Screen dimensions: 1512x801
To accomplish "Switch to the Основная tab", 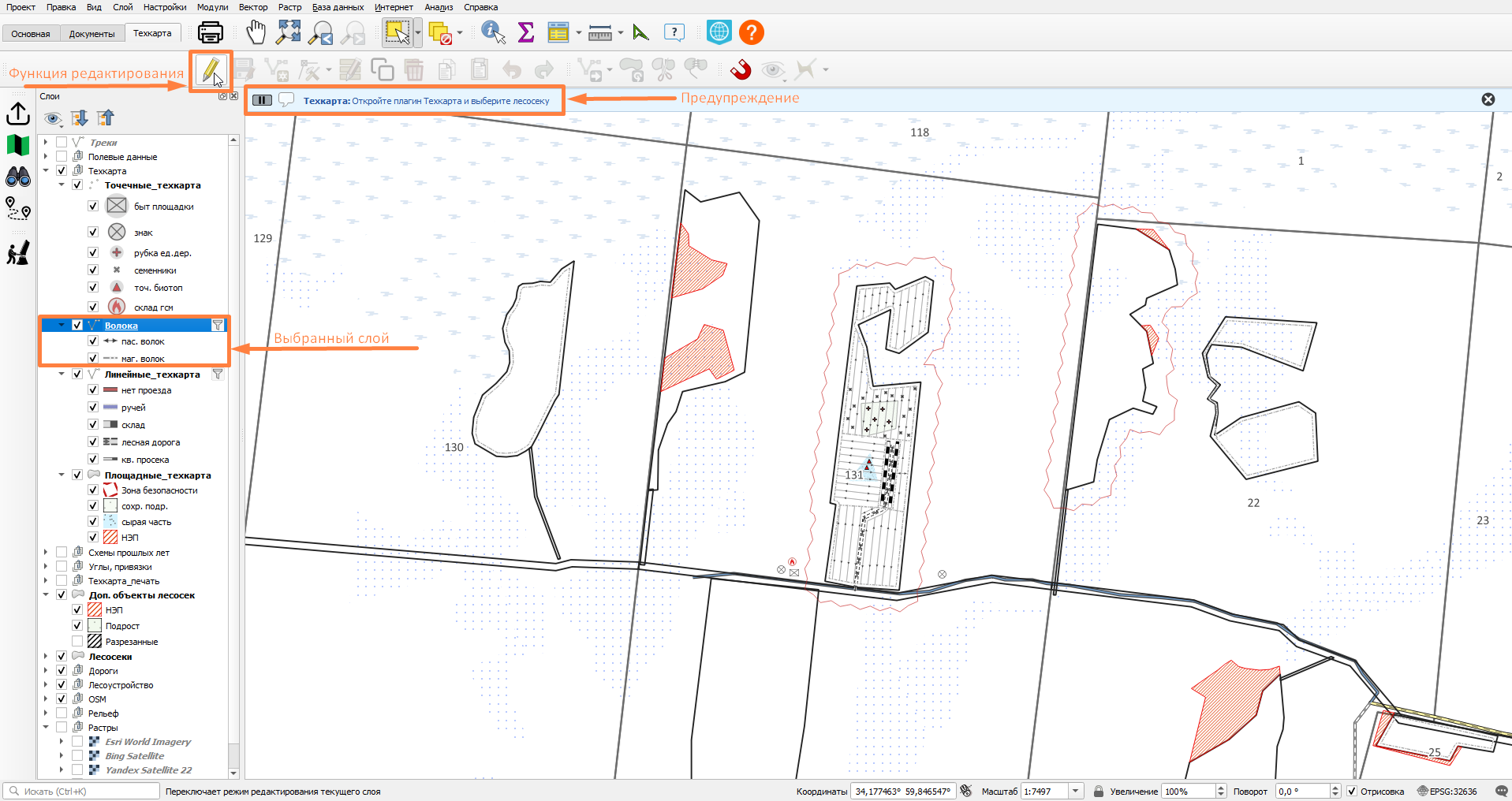I will 31,33.
